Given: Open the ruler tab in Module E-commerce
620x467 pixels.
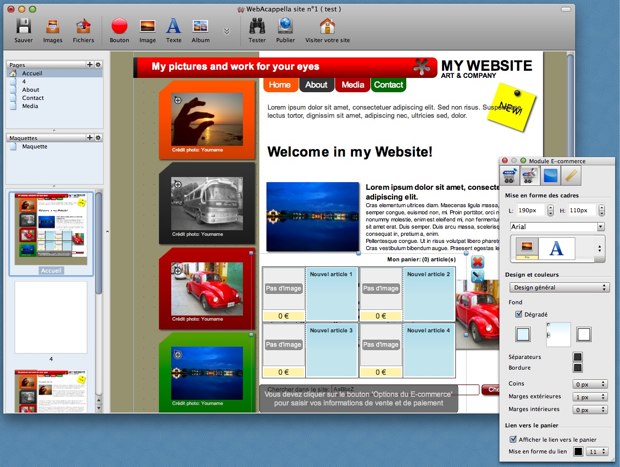Looking at the screenshot, I should click(571, 176).
